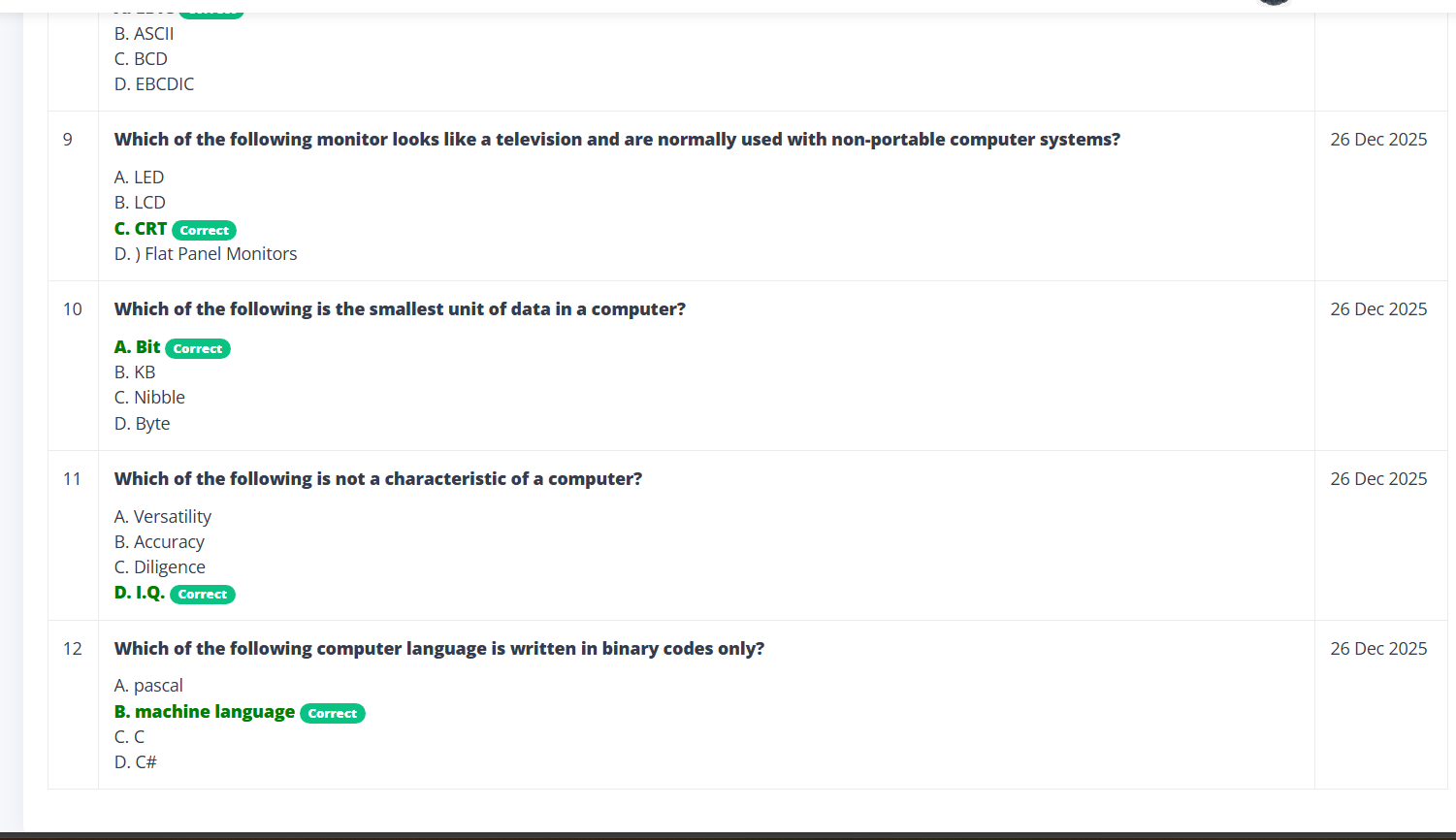Select the CRT answer
Image resolution: width=1456 pixels, height=840 pixels.
coord(141,229)
